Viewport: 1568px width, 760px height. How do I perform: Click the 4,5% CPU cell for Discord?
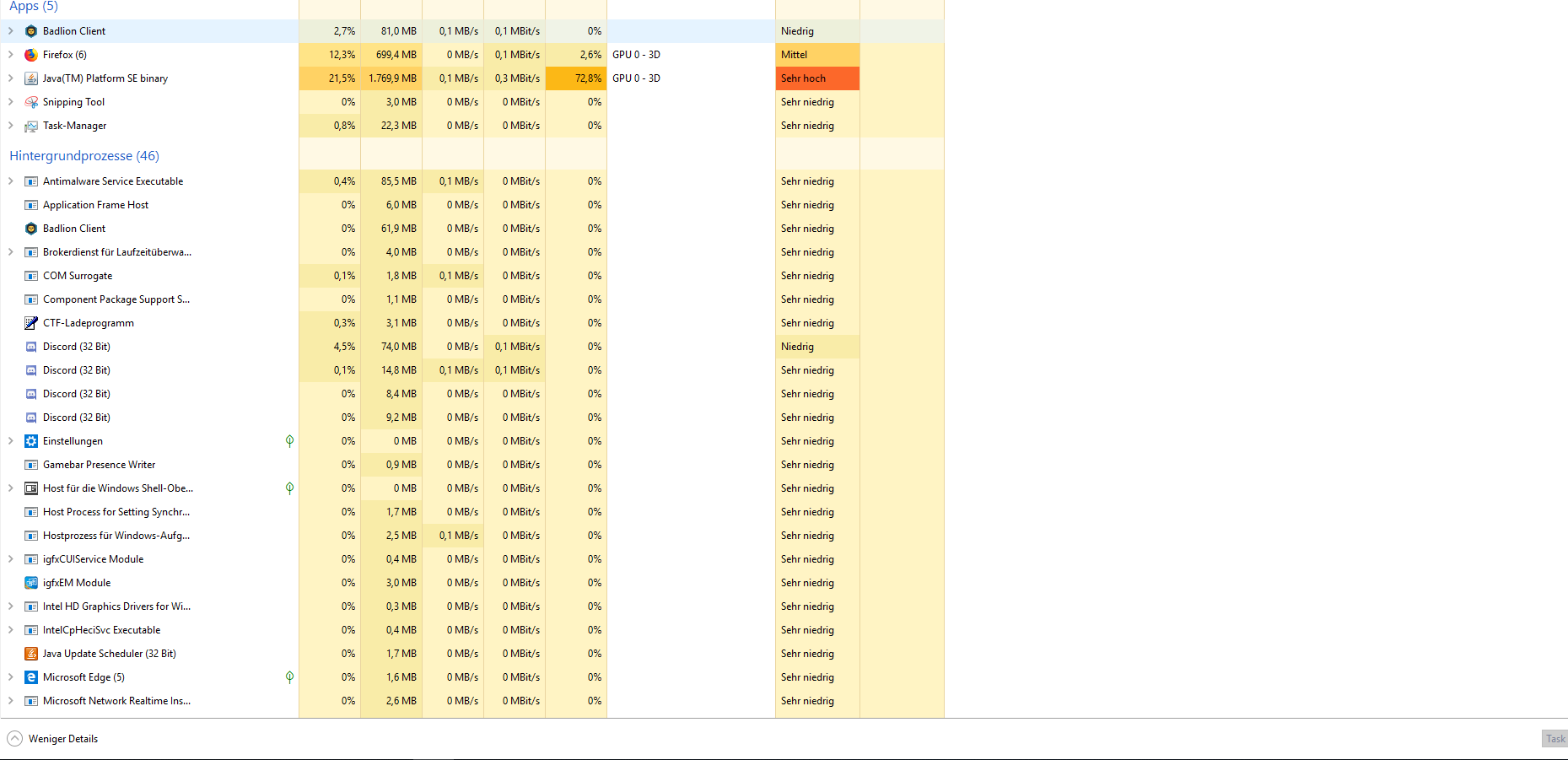tap(330, 347)
